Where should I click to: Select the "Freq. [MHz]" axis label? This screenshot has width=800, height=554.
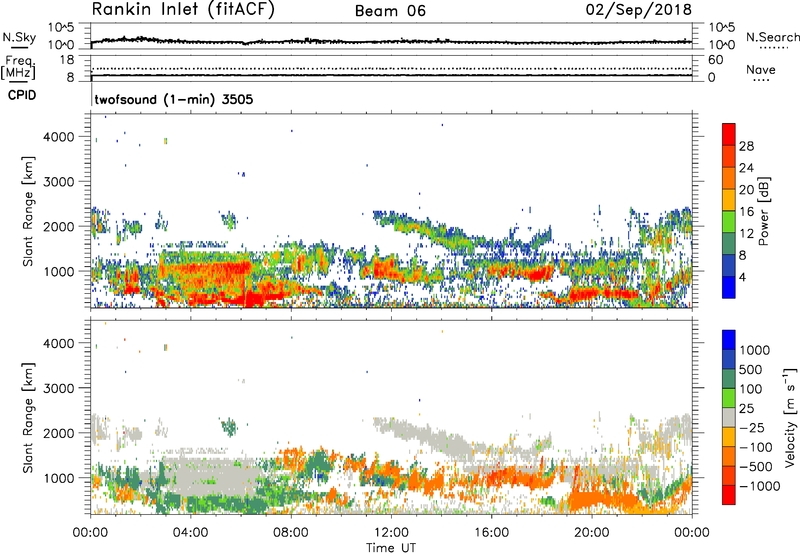point(18,67)
